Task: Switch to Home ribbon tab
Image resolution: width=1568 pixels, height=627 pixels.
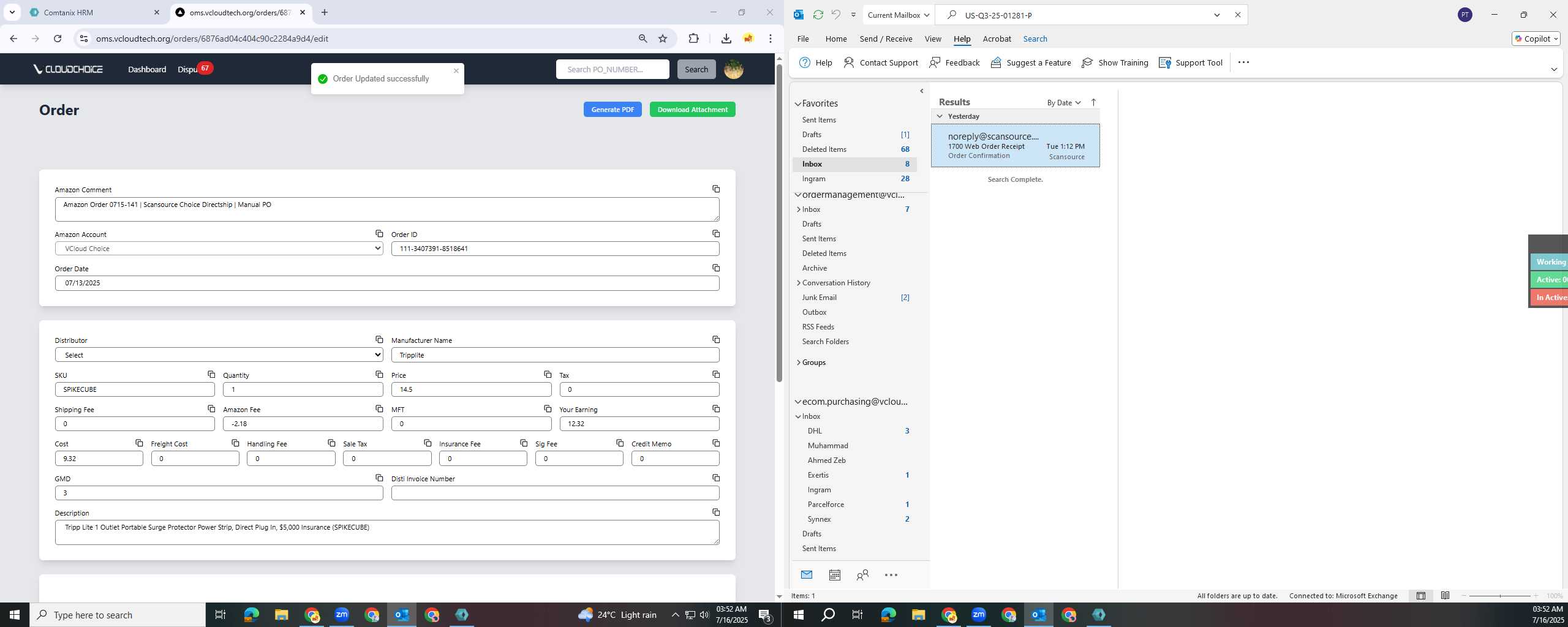Action: coord(835,39)
